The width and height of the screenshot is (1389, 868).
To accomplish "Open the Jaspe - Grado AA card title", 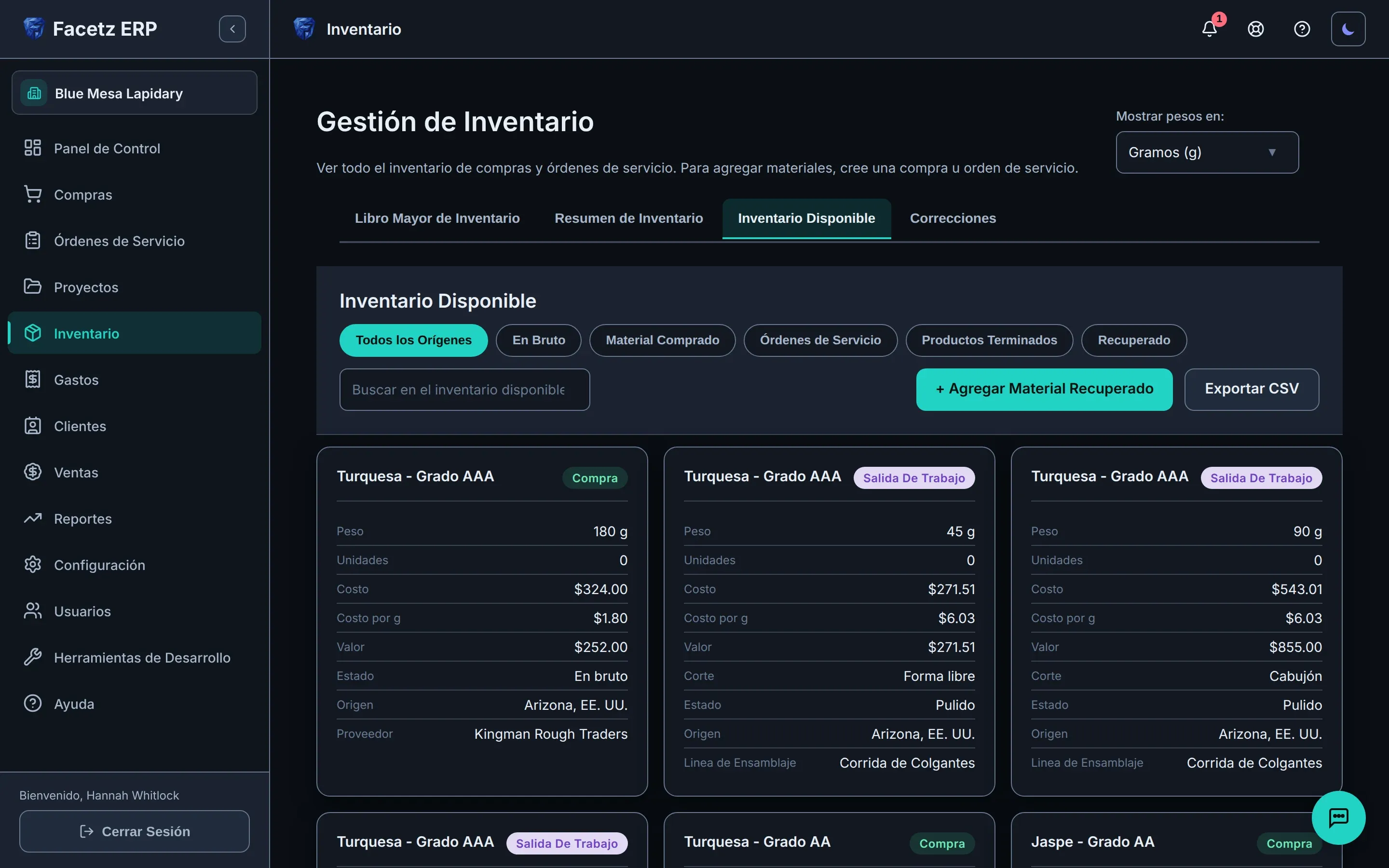I will (x=1092, y=841).
